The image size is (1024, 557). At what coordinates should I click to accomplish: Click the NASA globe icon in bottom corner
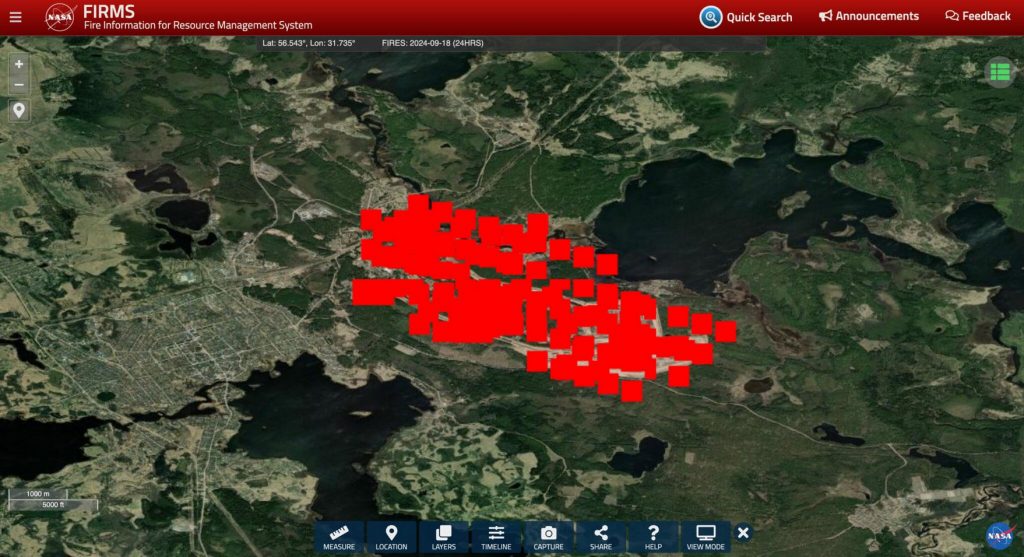click(x=998, y=534)
